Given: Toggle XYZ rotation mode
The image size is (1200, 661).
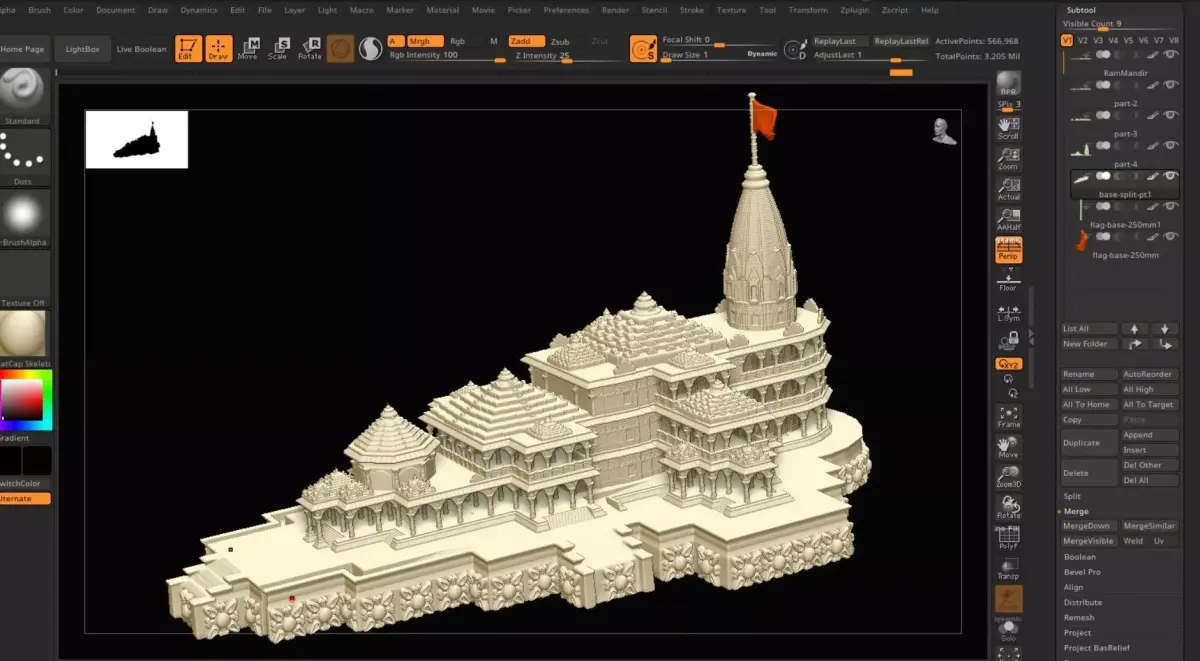Looking at the screenshot, I should click(x=1009, y=364).
